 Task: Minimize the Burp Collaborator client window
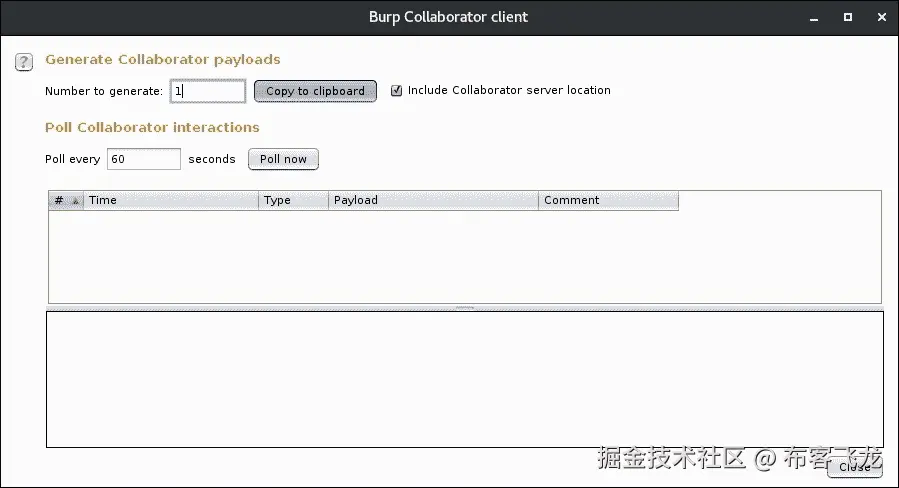(814, 18)
